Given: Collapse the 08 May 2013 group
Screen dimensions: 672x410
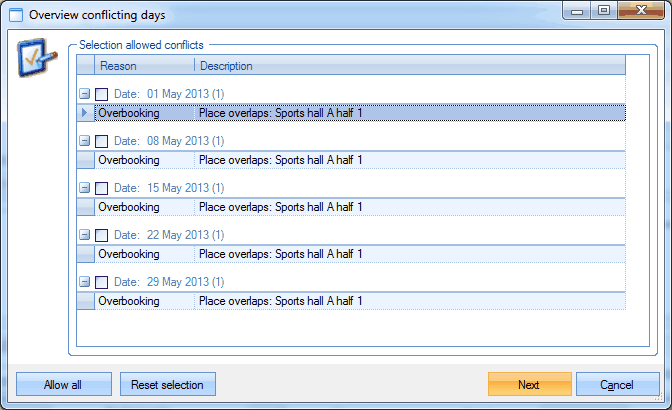Looking at the screenshot, I should pyautogui.click(x=85, y=141).
